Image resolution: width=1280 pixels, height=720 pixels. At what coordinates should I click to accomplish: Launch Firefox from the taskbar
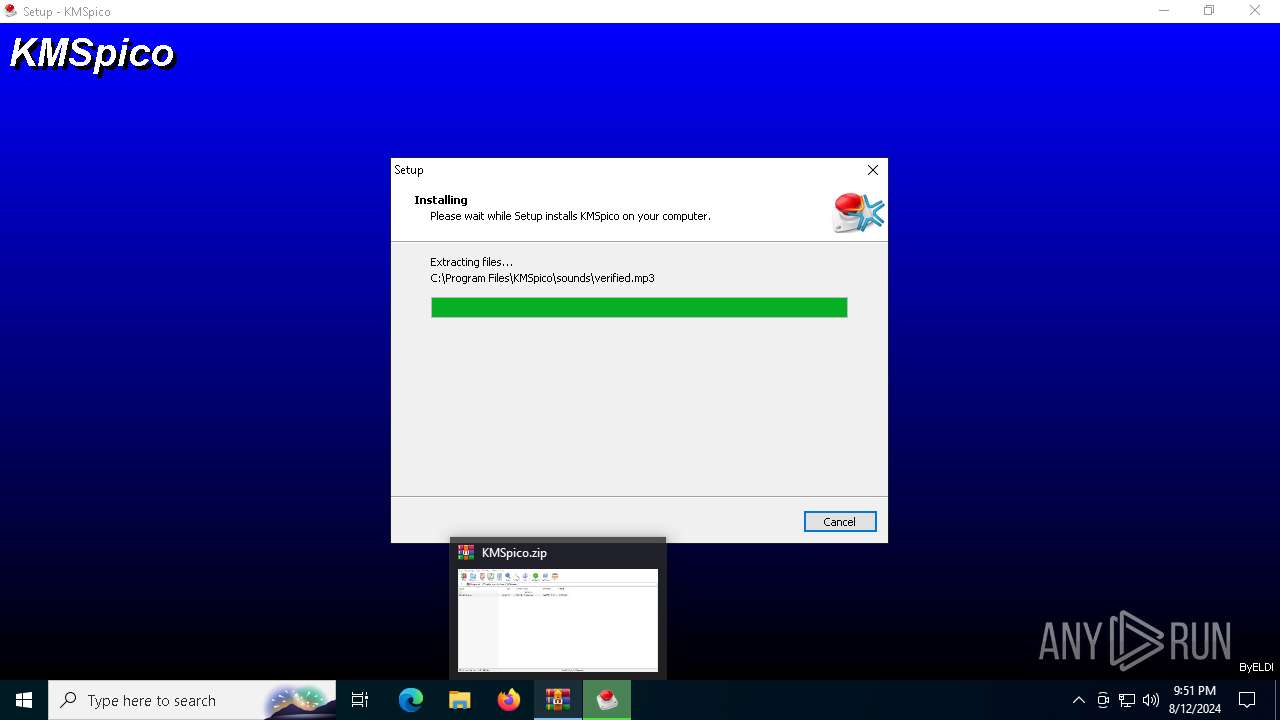pyautogui.click(x=509, y=700)
